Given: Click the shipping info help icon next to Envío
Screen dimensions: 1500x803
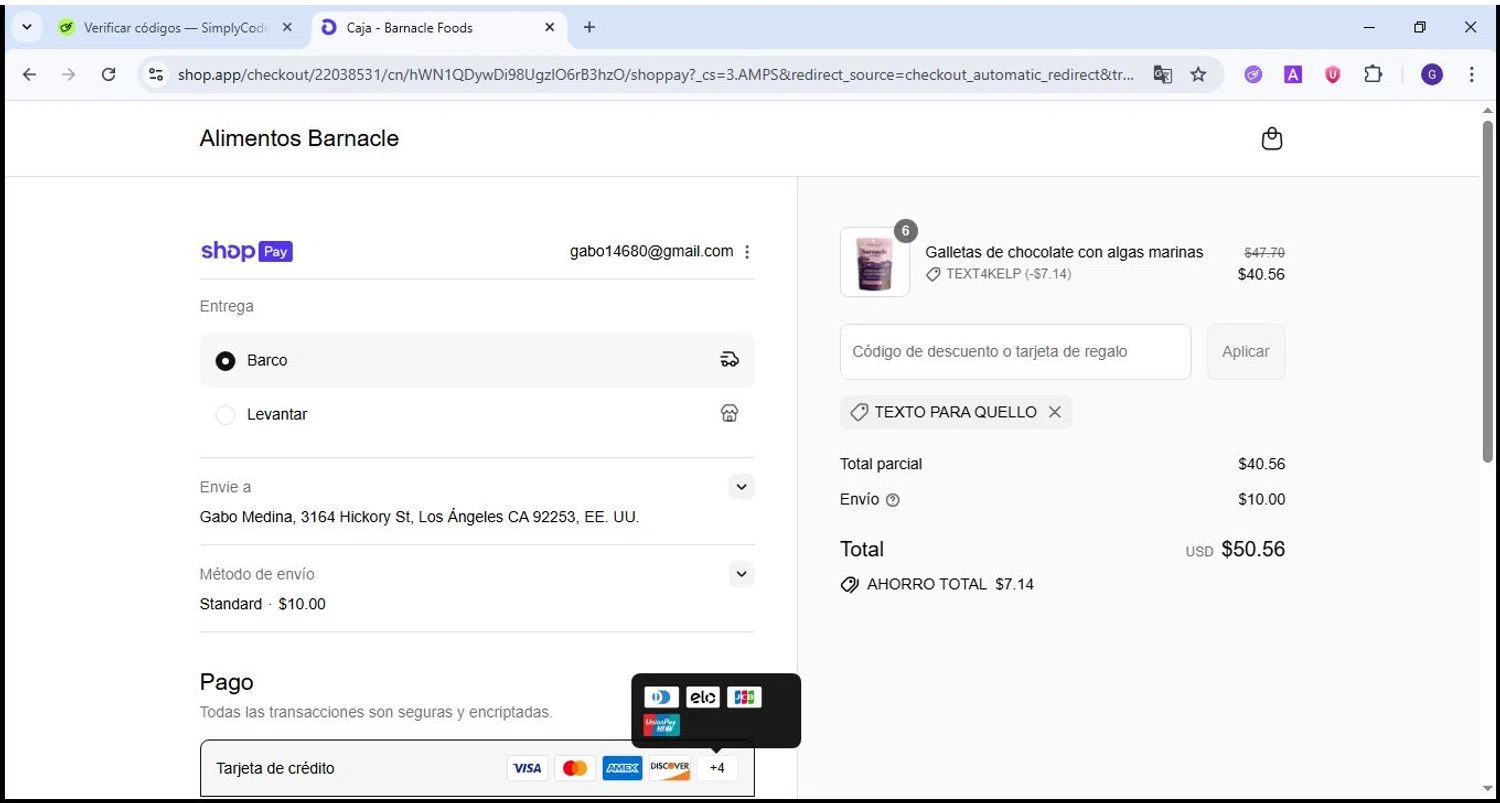Looking at the screenshot, I should pyautogui.click(x=893, y=500).
